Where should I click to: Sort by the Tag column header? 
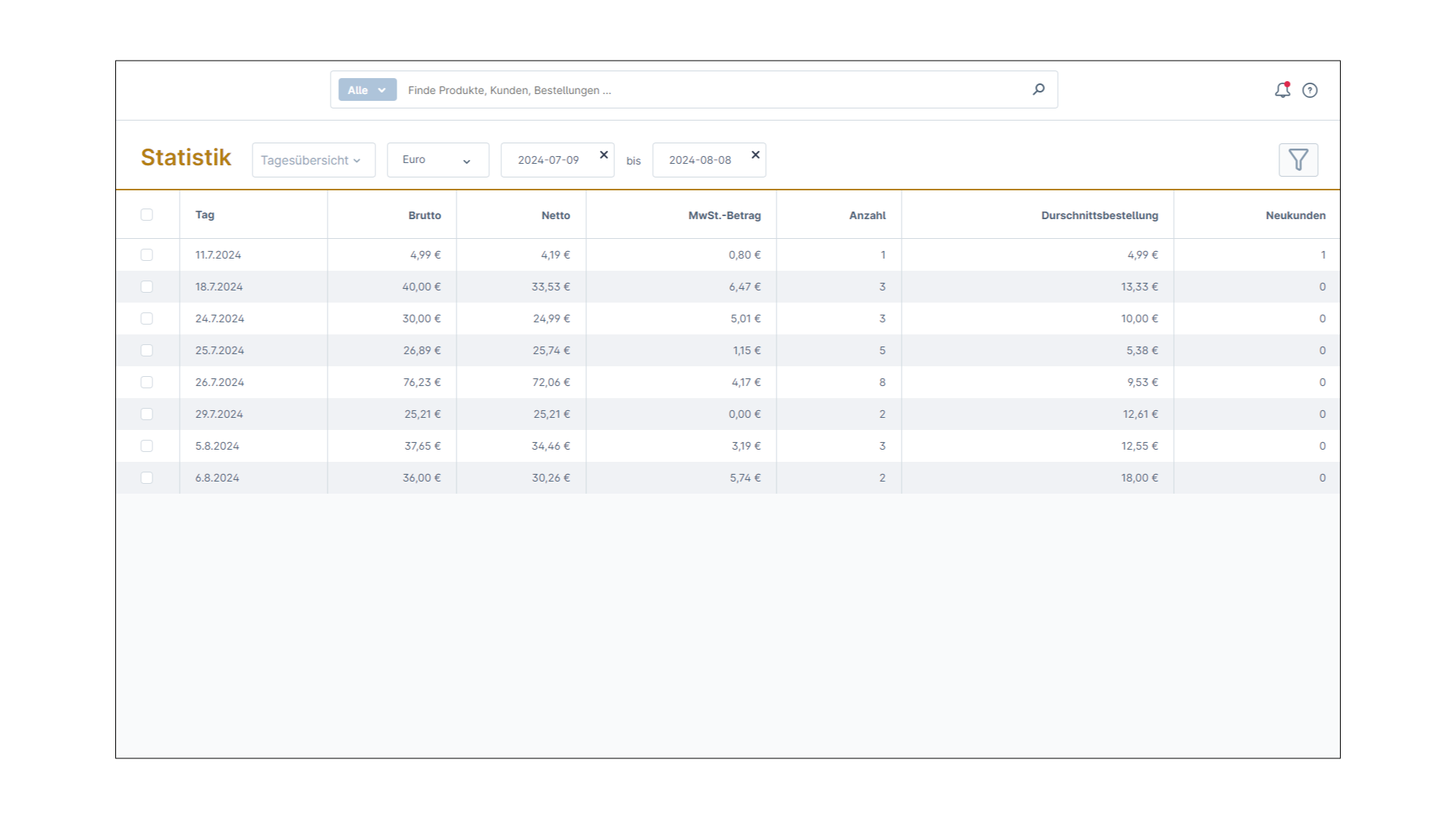point(205,215)
